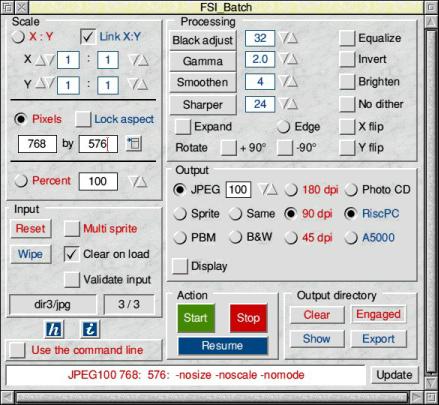Select Sprite output format
Viewport: 439px width, 405px height.
click(x=180, y=214)
